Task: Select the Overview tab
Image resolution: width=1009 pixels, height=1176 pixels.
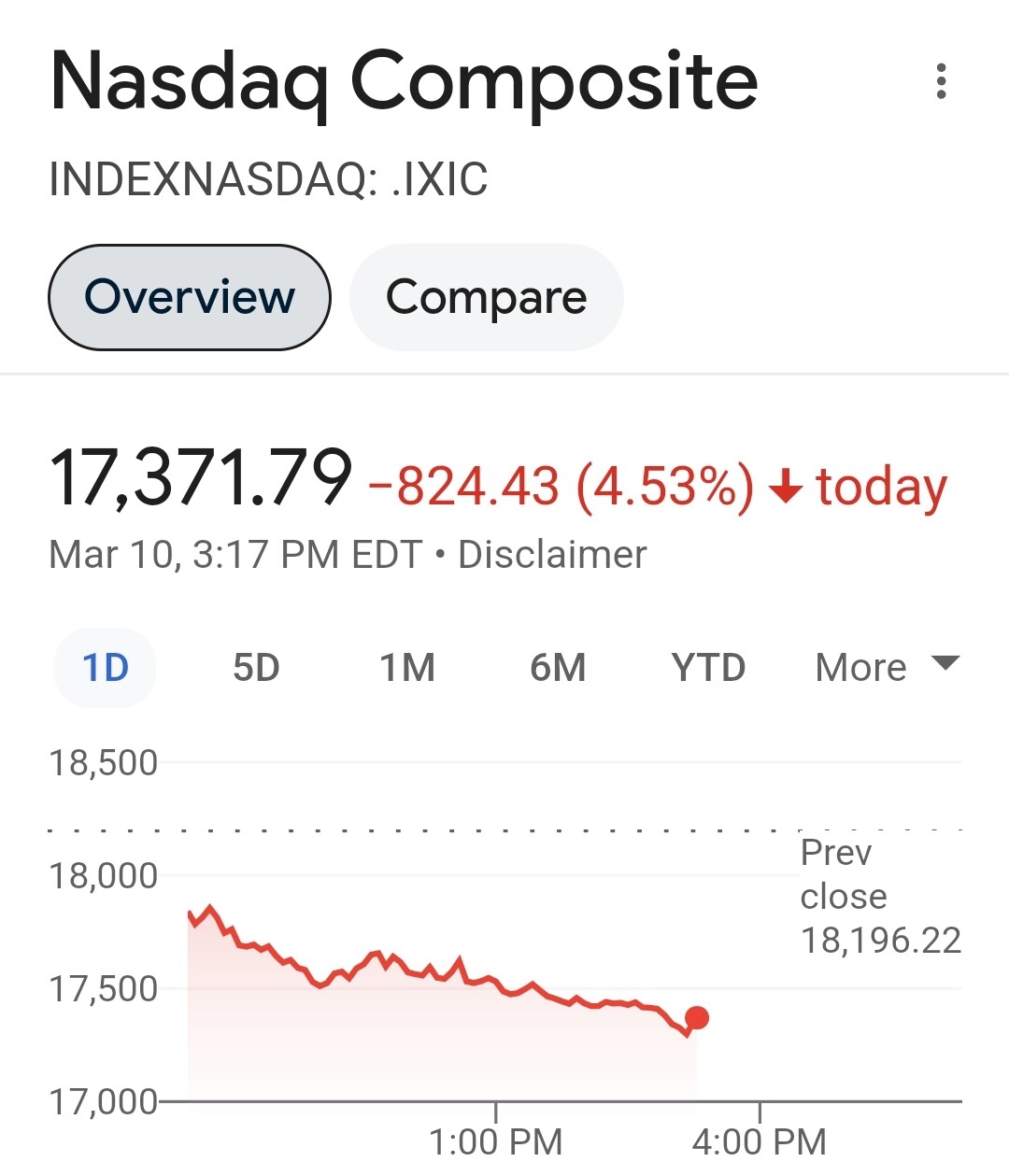Action: (x=190, y=297)
